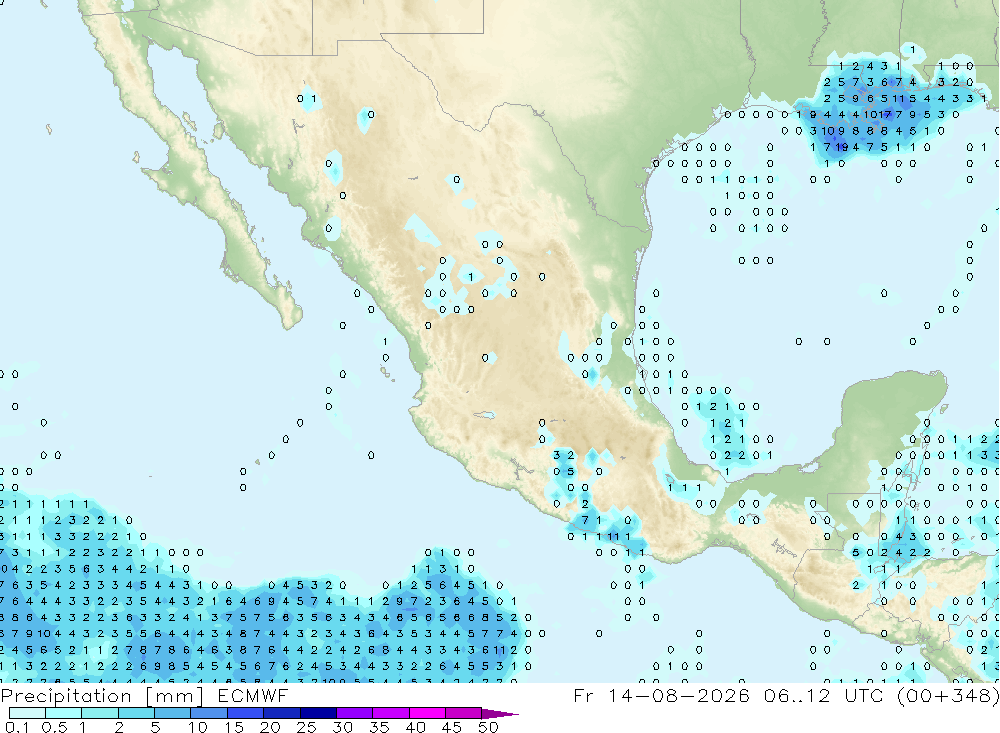Click the legend value '25'
Viewport: 1000px width, 733px height.
[x=307, y=727]
